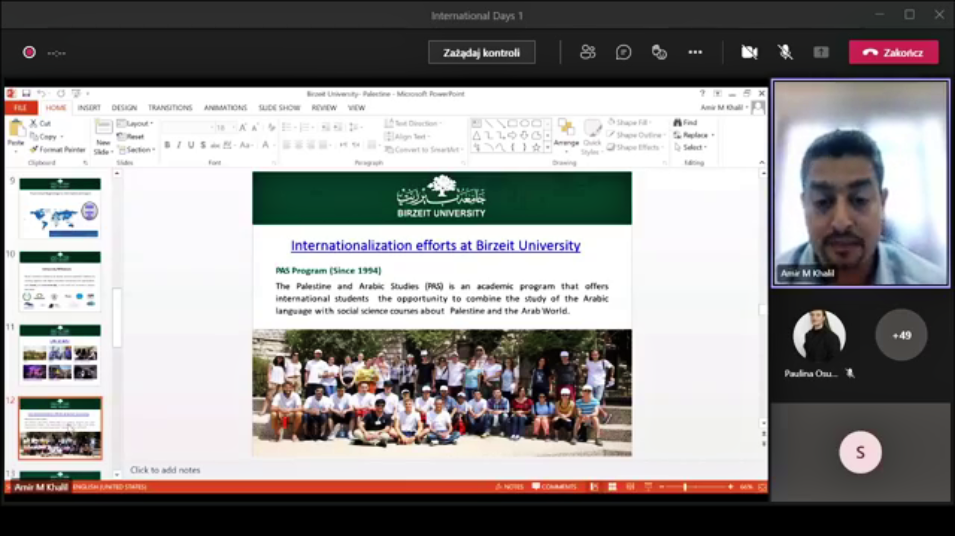The width and height of the screenshot is (955, 536).
Task: Switch to the TRANSITIONS ribbon tab
Action: pyautogui.click(x=170, y=108)
